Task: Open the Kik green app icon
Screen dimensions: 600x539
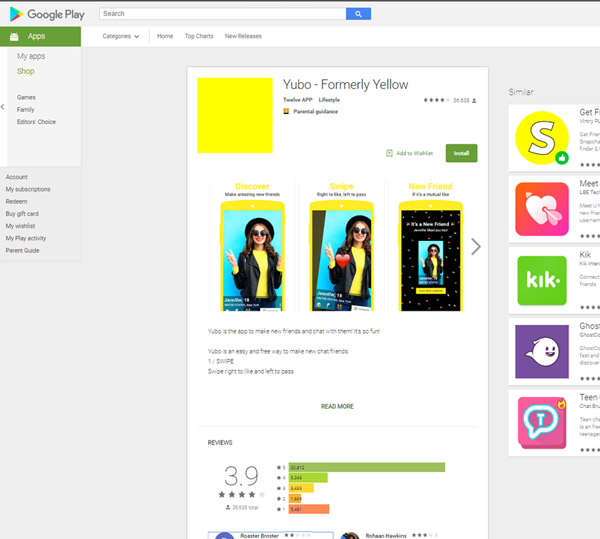Action: click(542, 280)
